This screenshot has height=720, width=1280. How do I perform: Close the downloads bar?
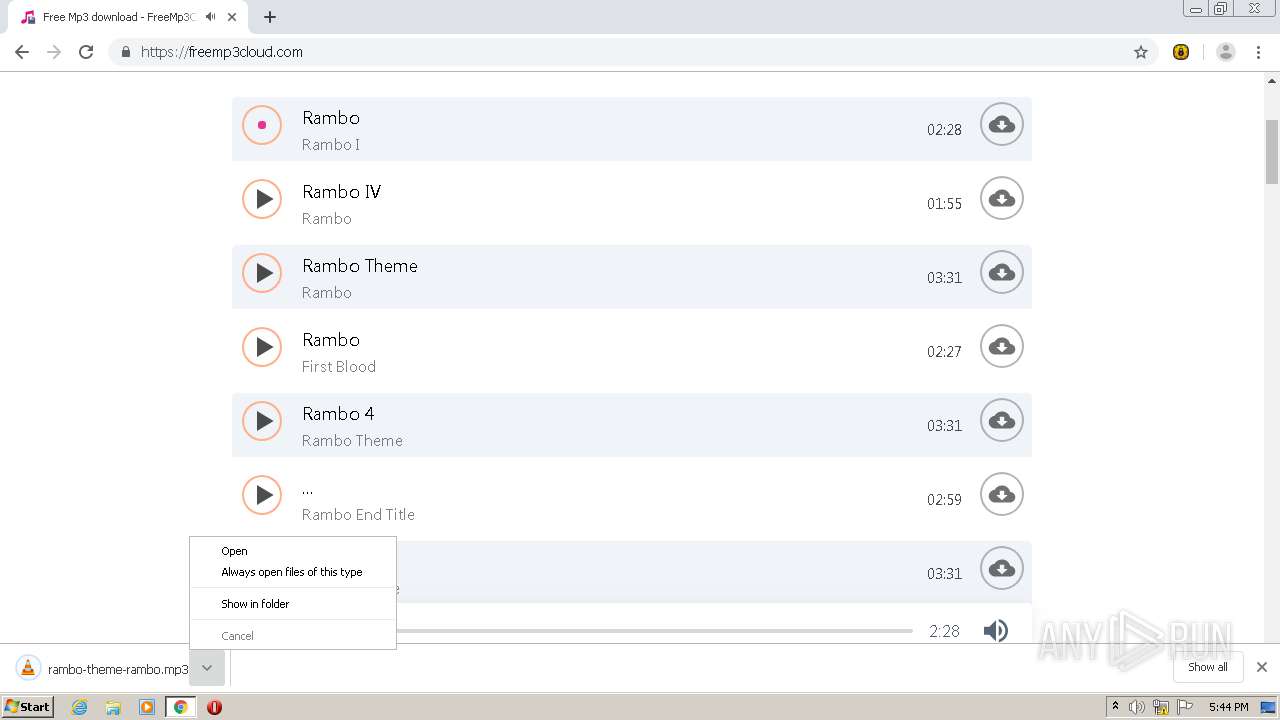click(x=1262, y=667)
